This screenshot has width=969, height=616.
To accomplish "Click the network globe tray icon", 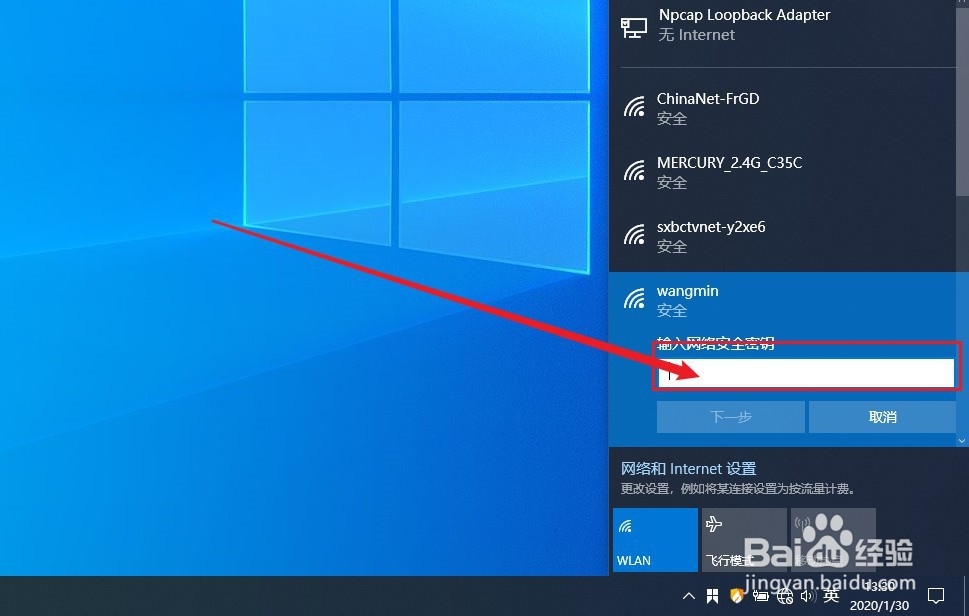I will 785,596.
